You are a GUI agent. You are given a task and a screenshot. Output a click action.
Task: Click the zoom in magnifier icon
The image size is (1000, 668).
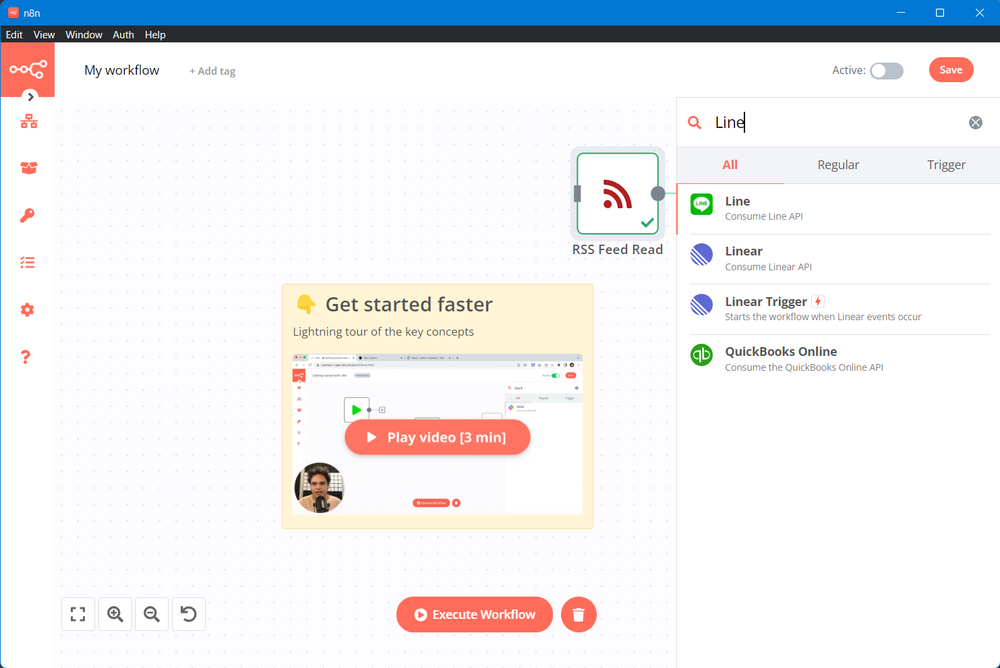pos(115,614)
